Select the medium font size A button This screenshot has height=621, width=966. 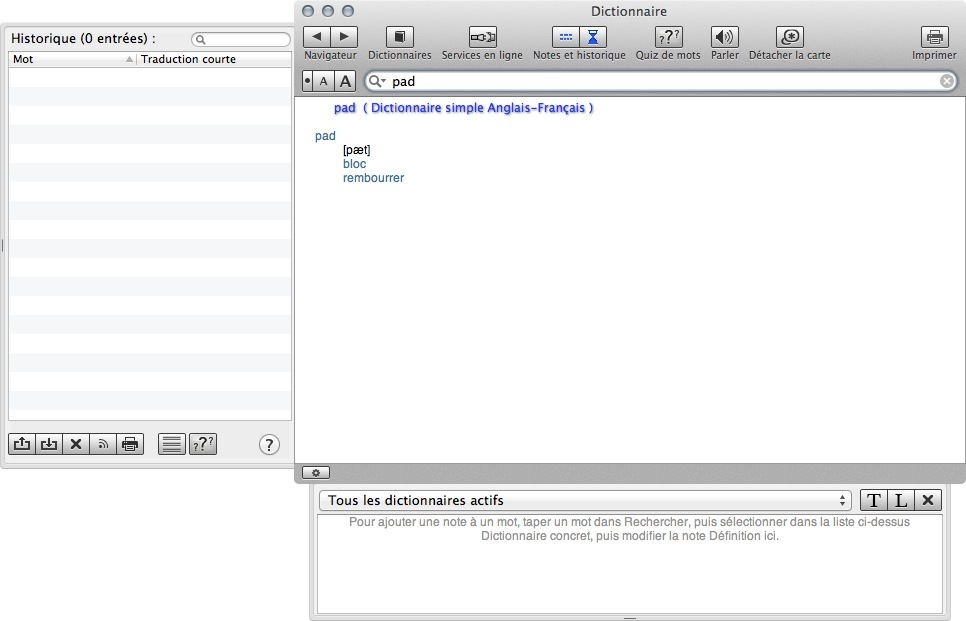(323, 81)
